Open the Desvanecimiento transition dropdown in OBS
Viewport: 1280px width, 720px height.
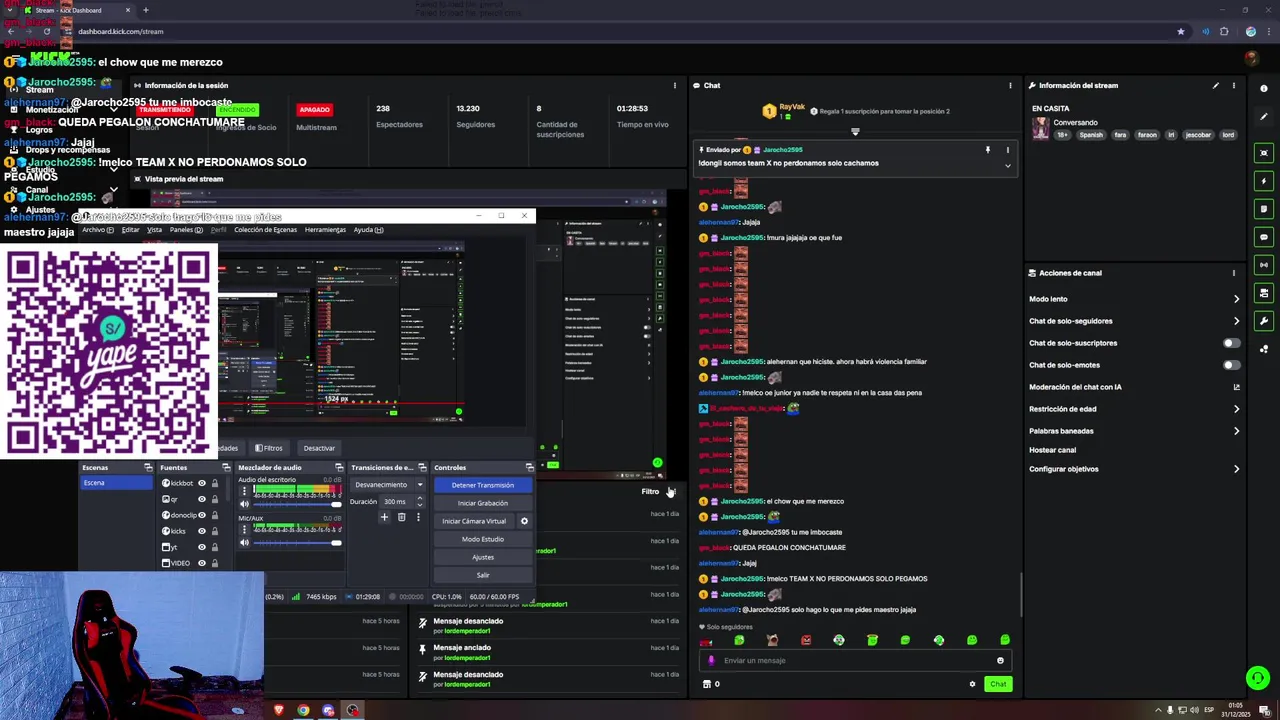(x=388, y=485)
